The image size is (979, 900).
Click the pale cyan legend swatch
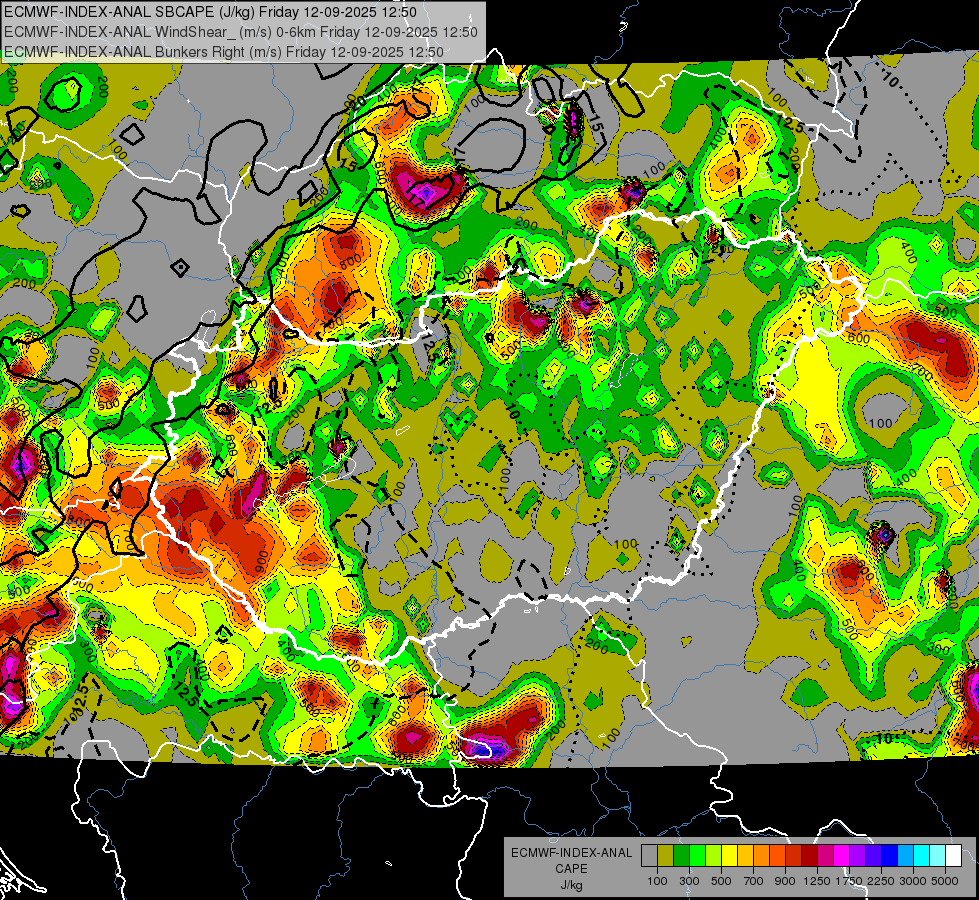pyautogui.click(x=938, y=855)
